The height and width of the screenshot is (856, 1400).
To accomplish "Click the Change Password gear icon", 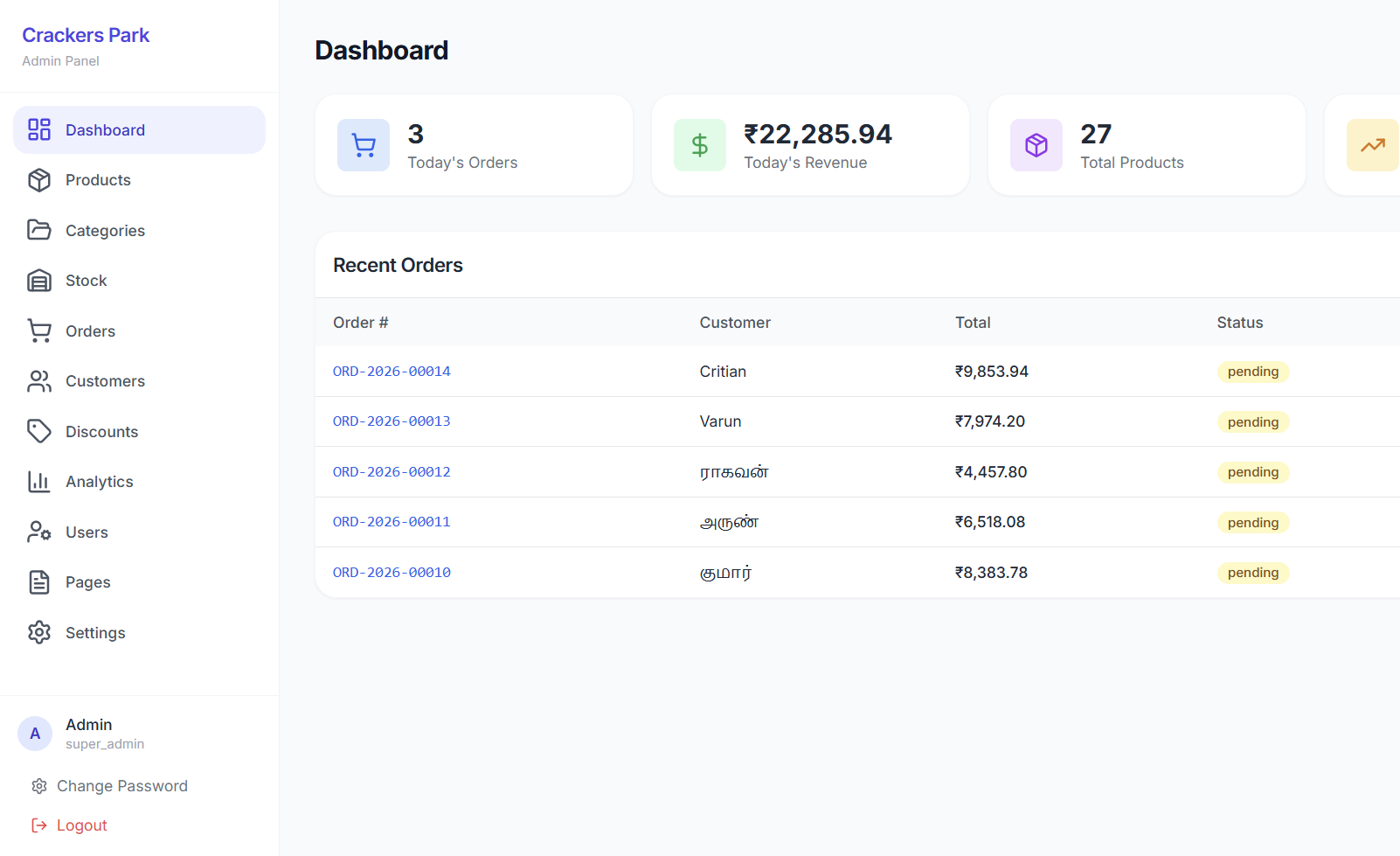I will point(39,786).
